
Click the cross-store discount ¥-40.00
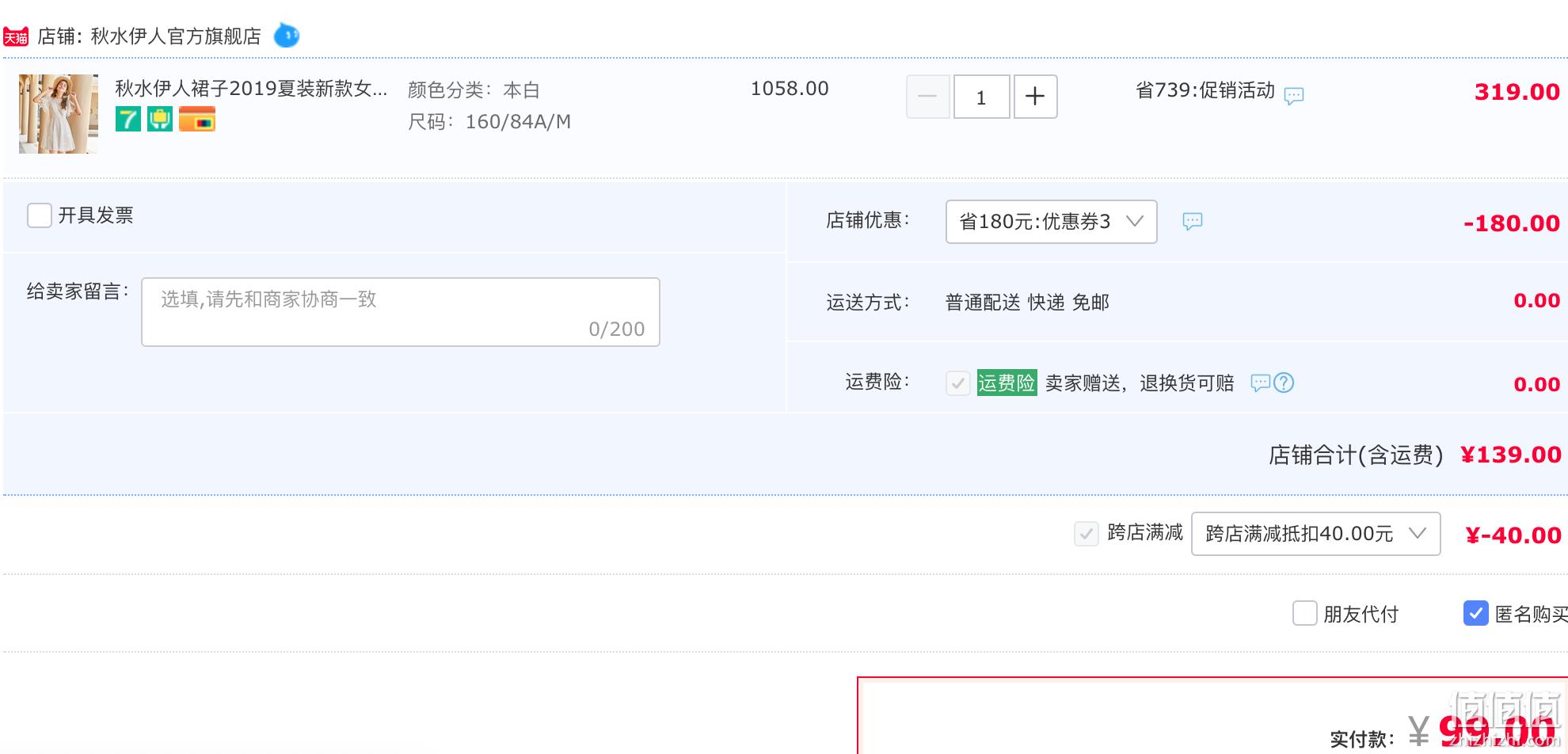pyautogui.click(x=1513, y=535)
